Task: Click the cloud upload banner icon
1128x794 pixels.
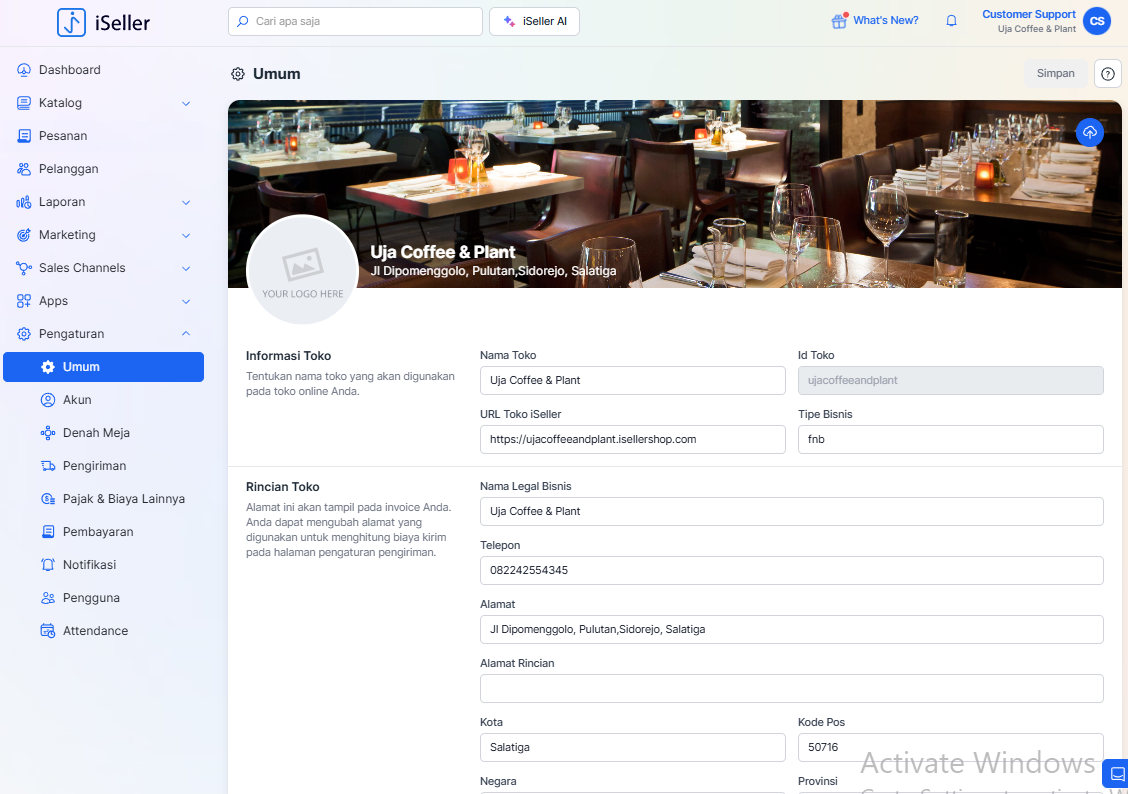Action: click(x=1090, y=133)
